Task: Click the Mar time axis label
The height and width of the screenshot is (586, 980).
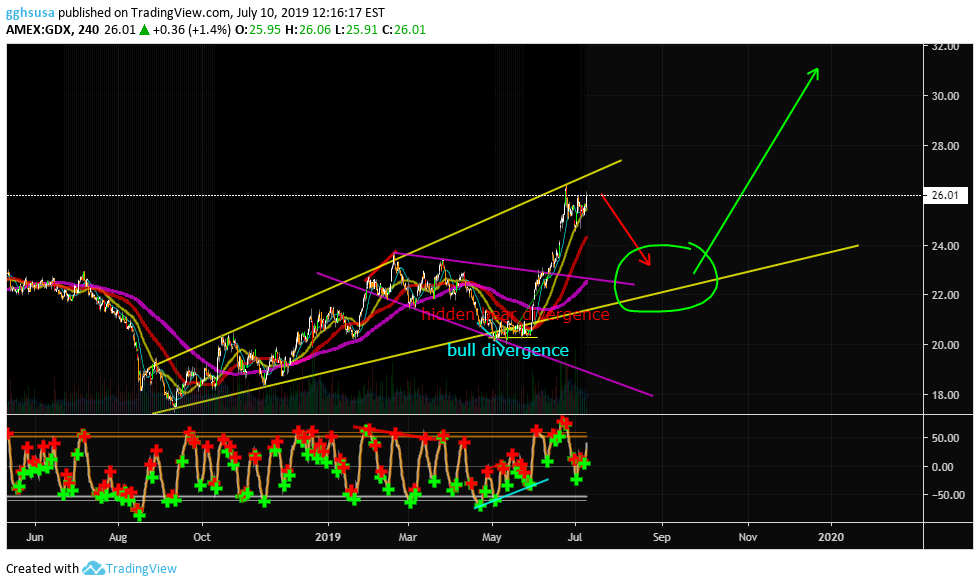Action: (408, 537)
